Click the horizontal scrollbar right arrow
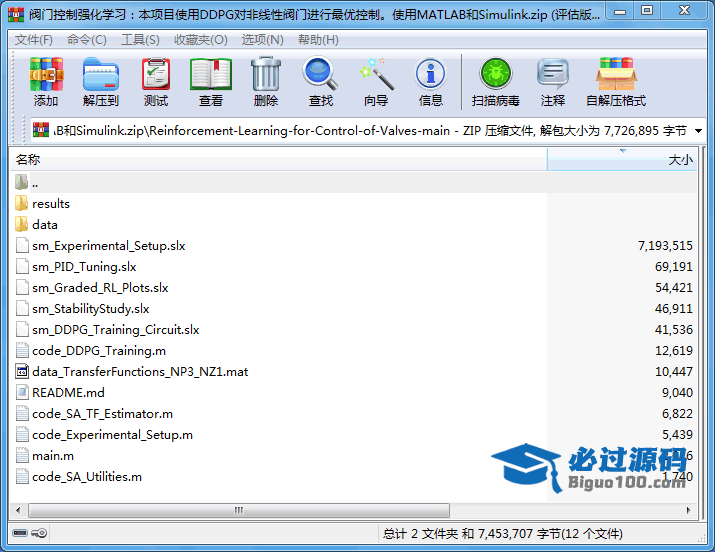Screen dimensions: 715x552 689,510
